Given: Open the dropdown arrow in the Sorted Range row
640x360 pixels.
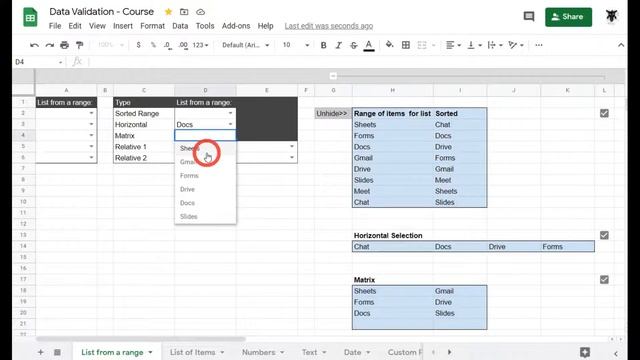Looking at the screenshot, I should pyautogui.click(x=230, y=113).
